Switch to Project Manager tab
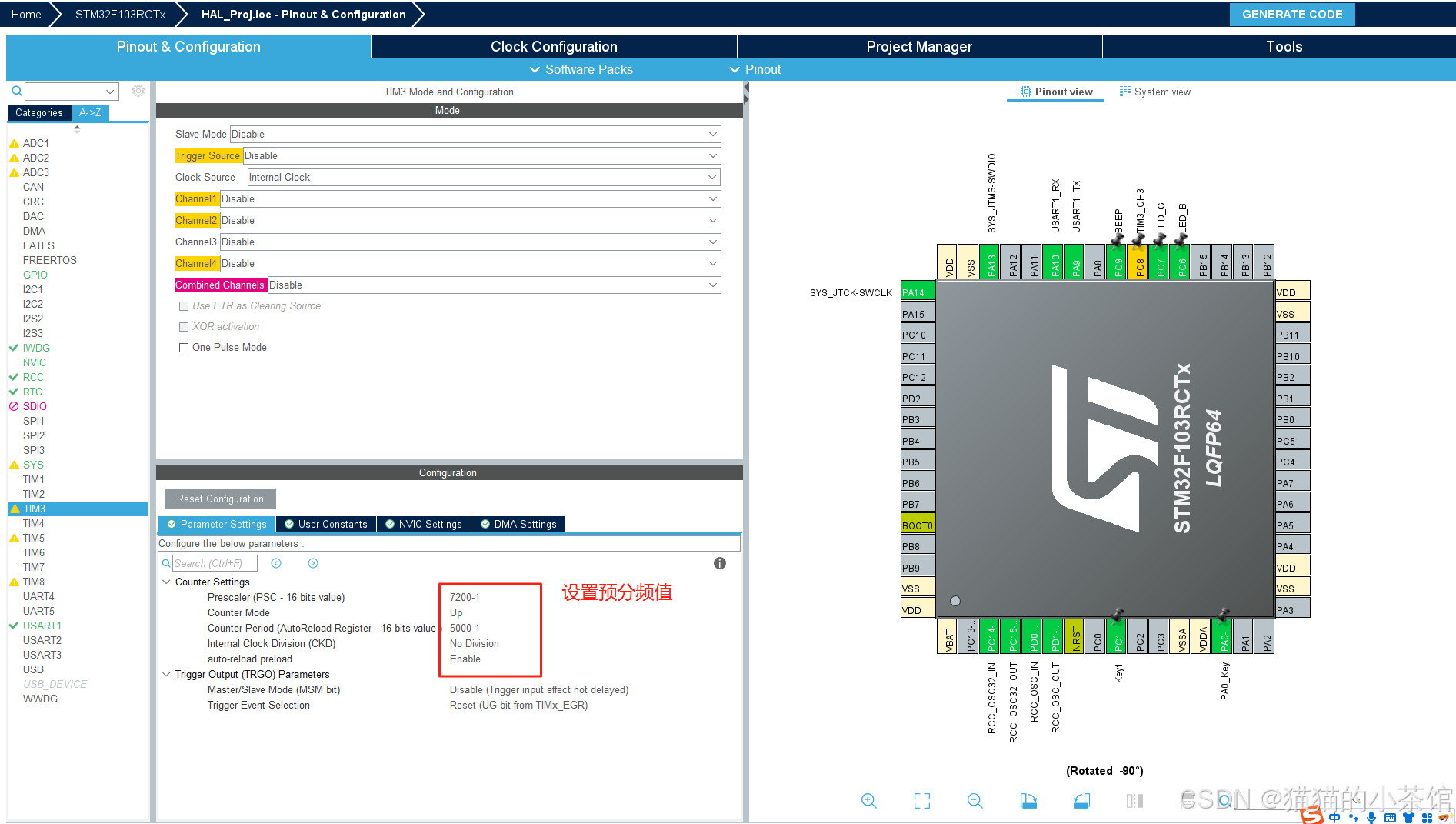This screenshot has width=1456, height=824. (919, 46)
